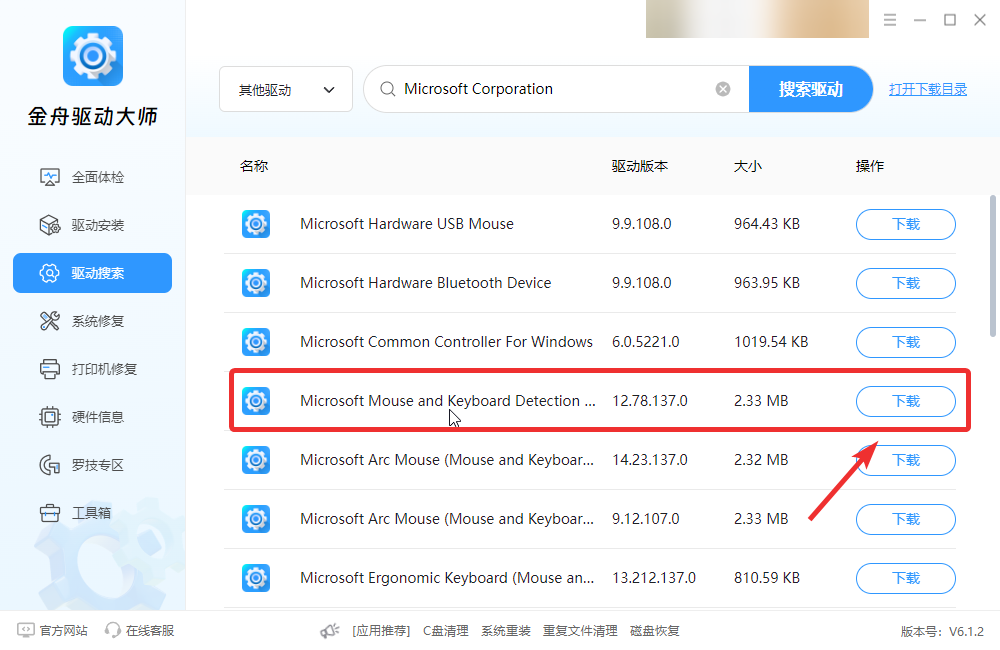Viewport: 1000px width, 650px height.
Task: Click gear icon of Microsoft Hardware USB Mouse
Action: pos(256,224)
